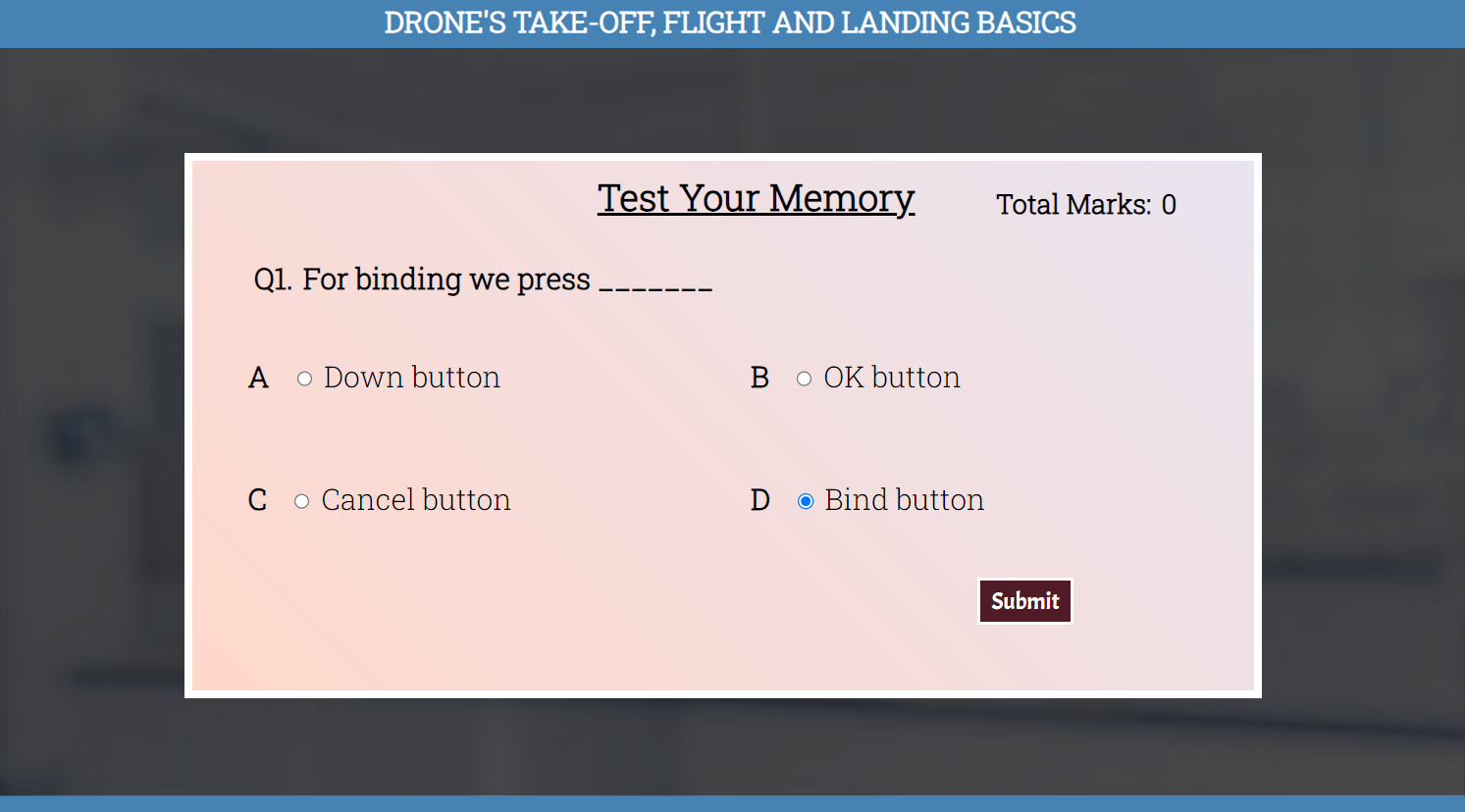Click option letter B
Image resolution: width=1465 pixels, height=812 pixels.
(759, 378)
